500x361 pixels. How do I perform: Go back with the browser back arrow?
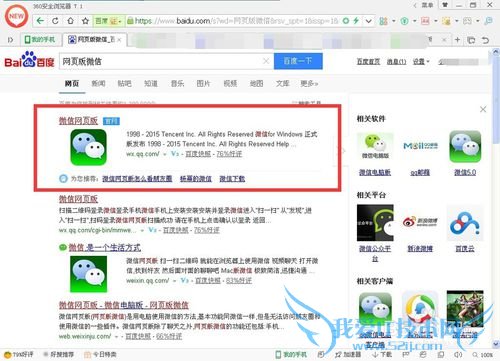click(x=41, y=21)
